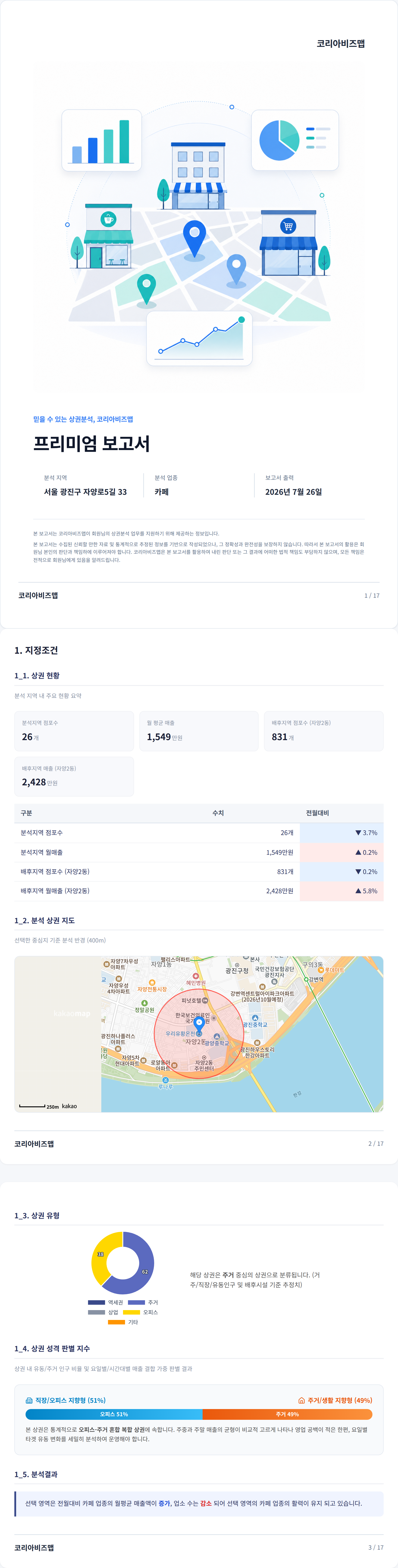398x1568 pixels.
Task: Click the 1. 지정조건 section heading
Action: tap(36, 650)
